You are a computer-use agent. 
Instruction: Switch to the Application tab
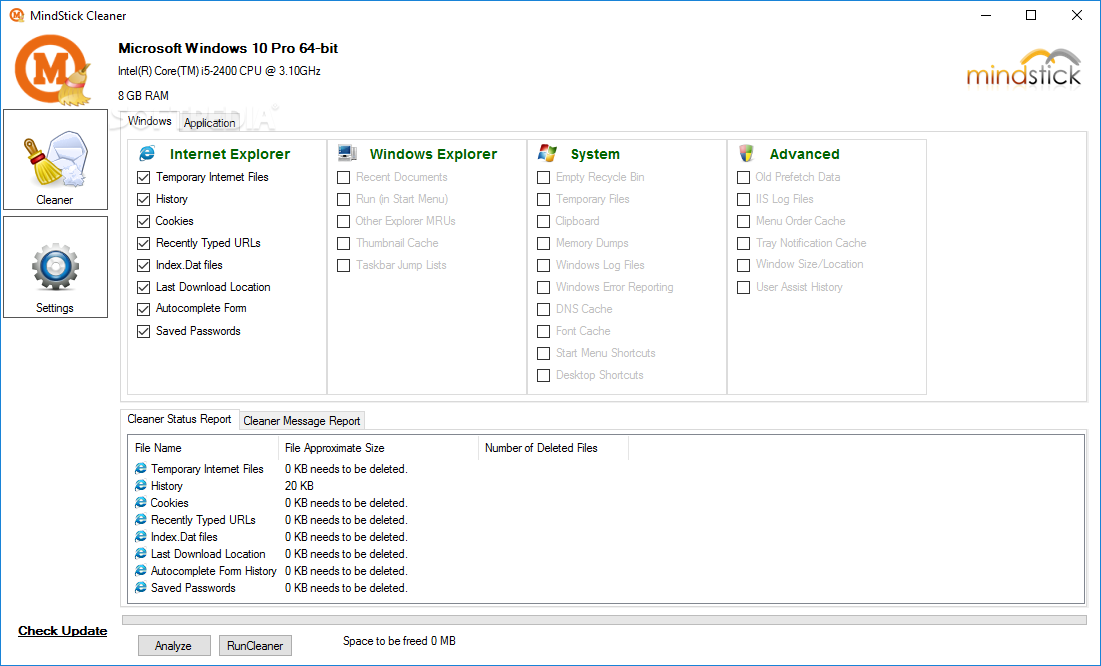(x=209, y=122)
